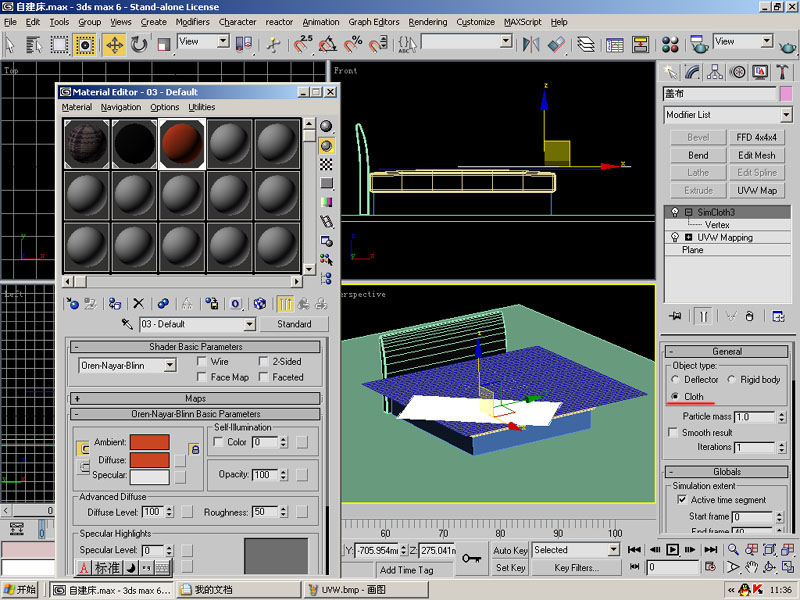Click the Quick Render teapot icon
800x600 pixels.
tap(788, 47)
